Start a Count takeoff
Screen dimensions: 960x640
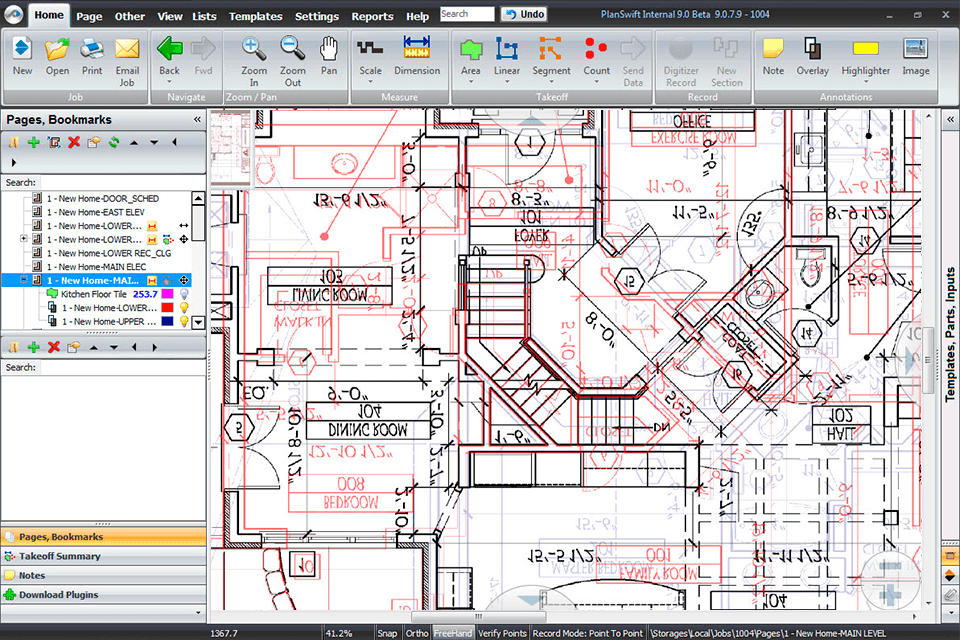tap(596, 56)
